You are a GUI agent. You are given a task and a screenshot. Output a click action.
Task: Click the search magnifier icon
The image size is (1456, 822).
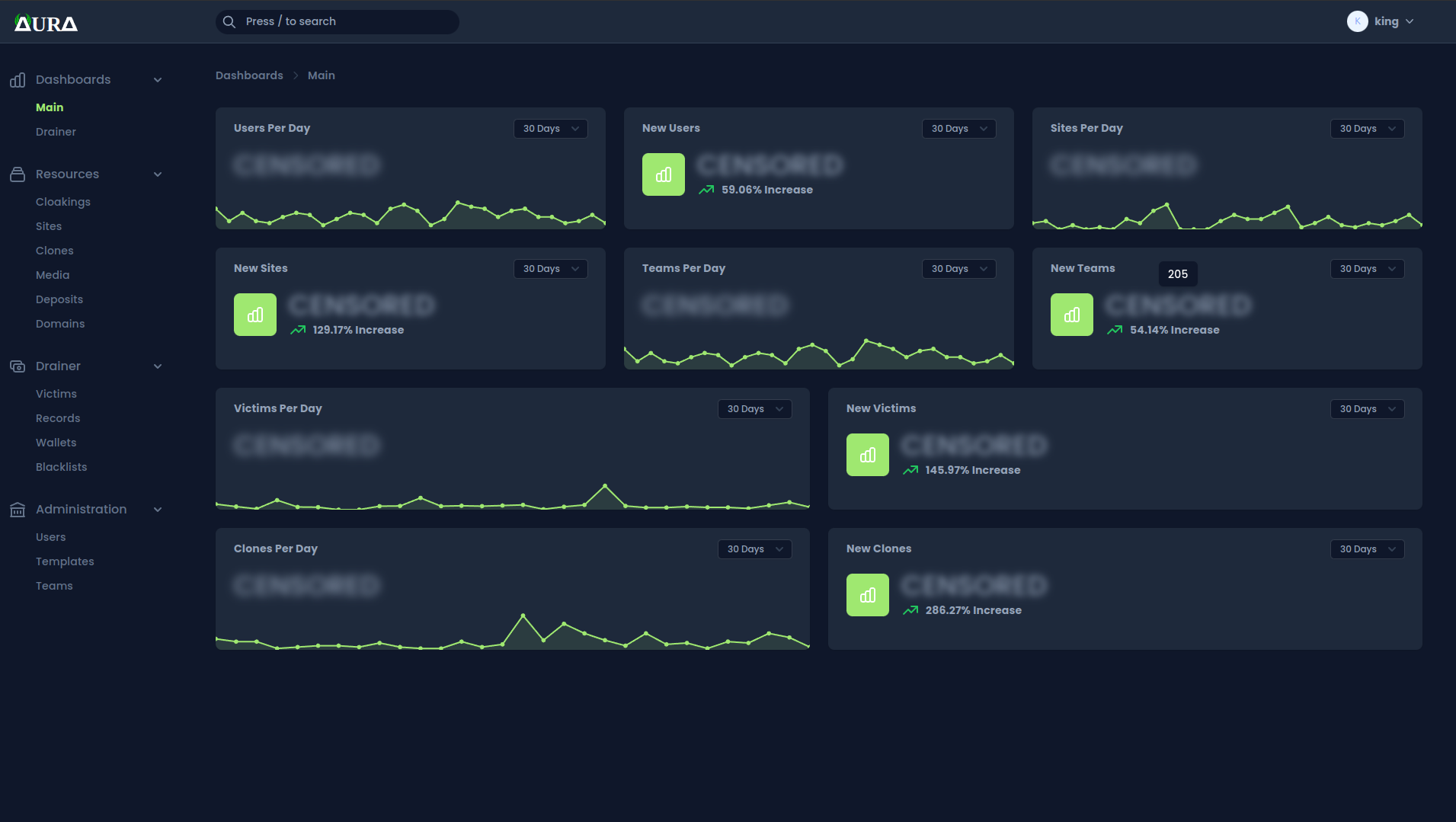(229, 22)
